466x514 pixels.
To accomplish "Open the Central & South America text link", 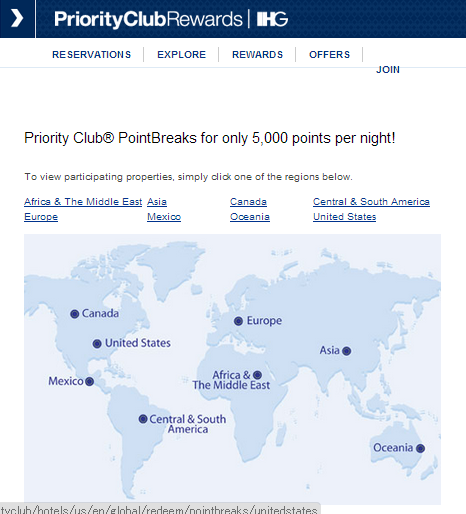I will point(371,202).
